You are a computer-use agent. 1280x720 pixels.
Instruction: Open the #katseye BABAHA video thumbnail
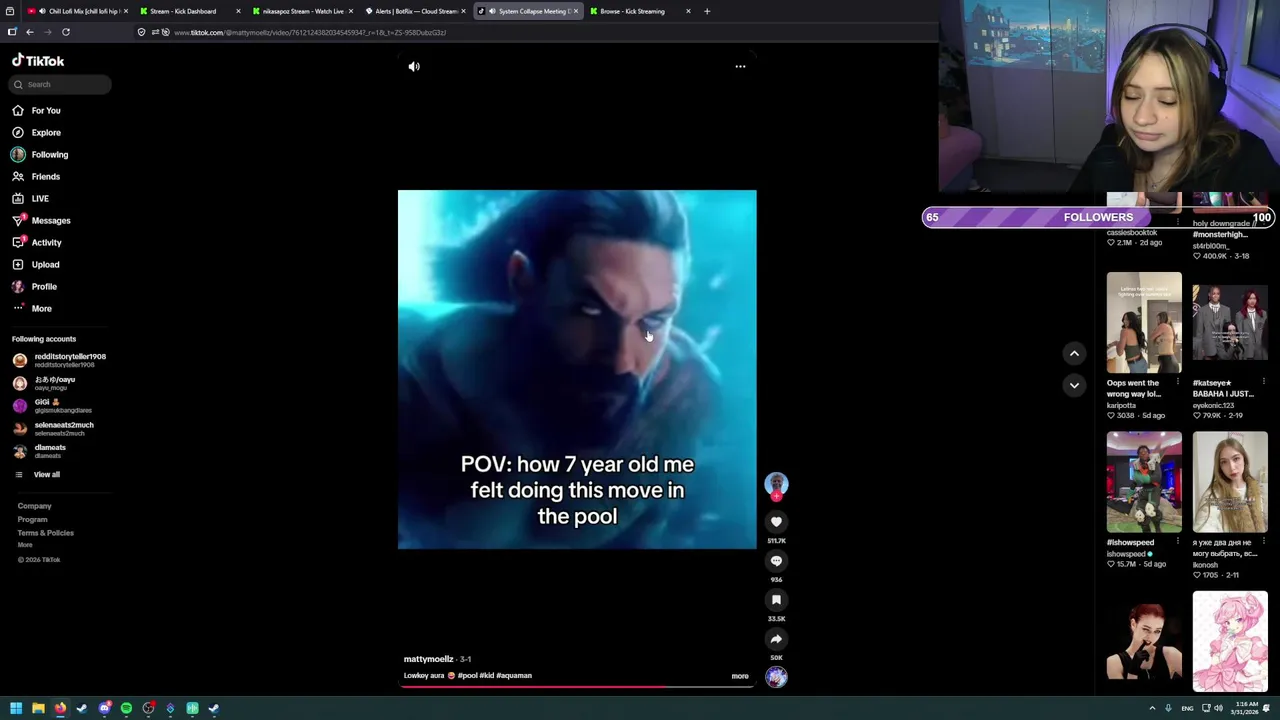point(1230,322)
